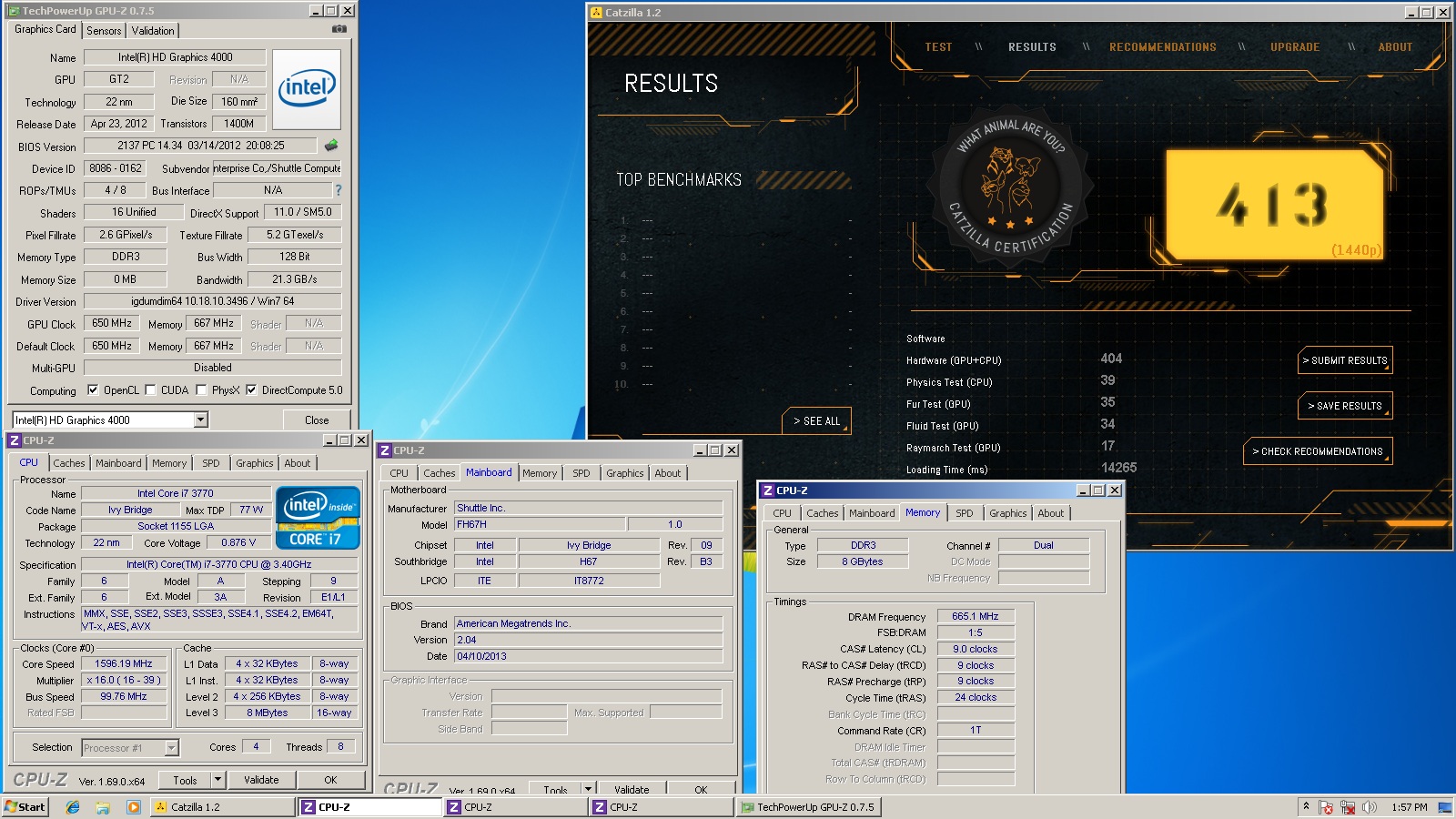1456x819 pixels.
Task: Click the yellow 413 score tile
Action: click(1275, 205)
